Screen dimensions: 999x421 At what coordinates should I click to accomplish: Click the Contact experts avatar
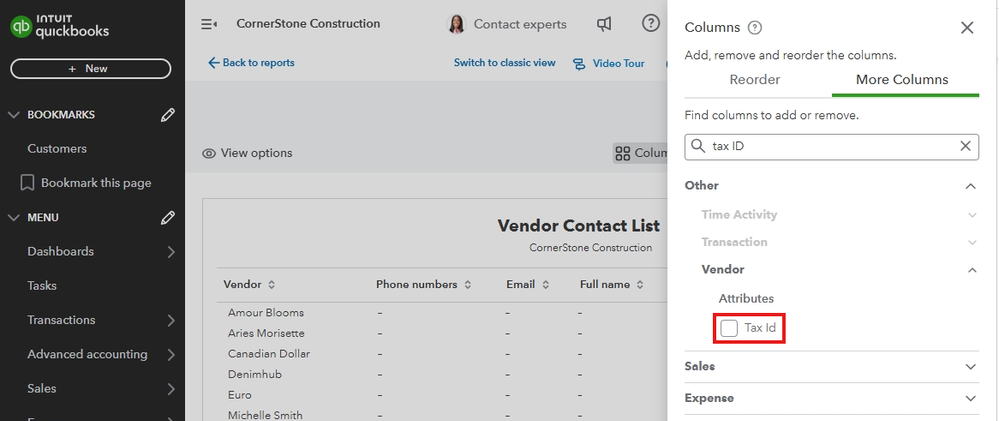pos(456,24)
